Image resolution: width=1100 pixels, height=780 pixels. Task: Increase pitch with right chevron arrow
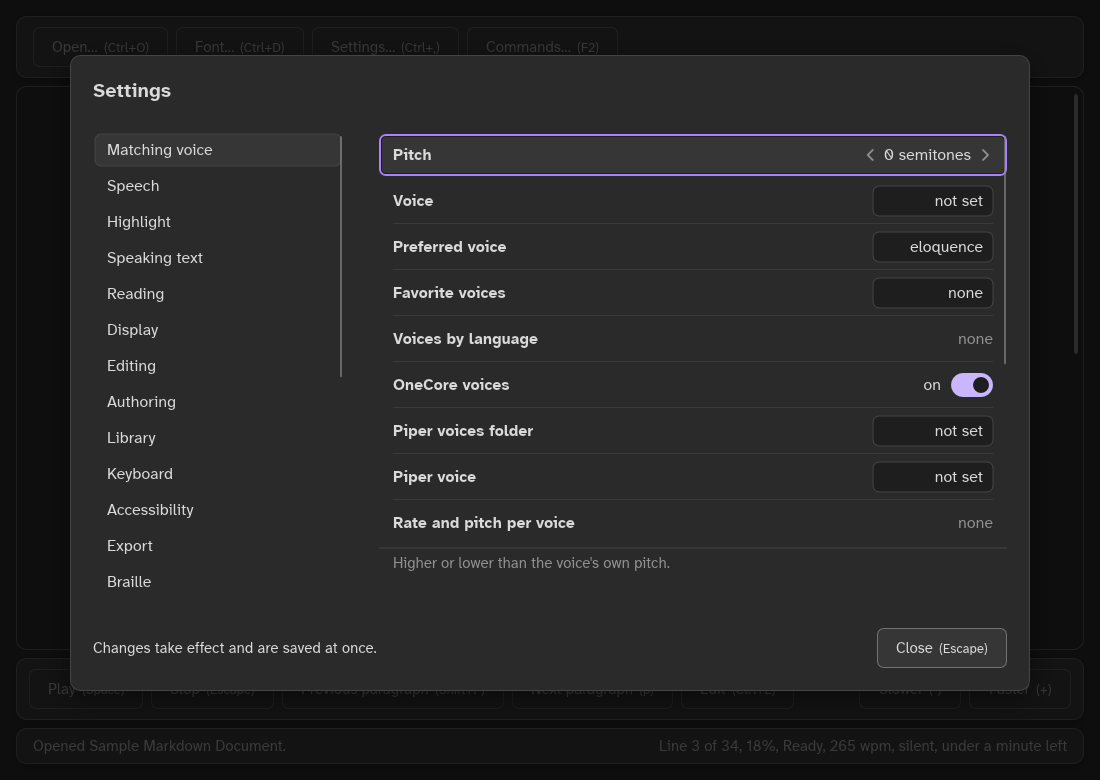985,155
